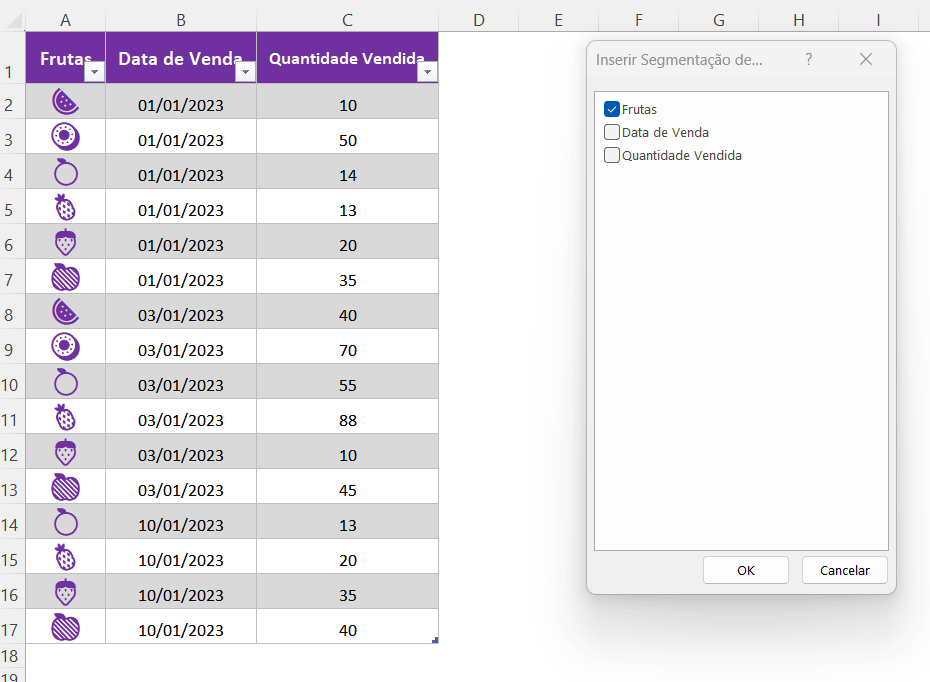This screenshot has height=682, width=930.
Task: Open help with the dialog's question mark icon
Action: pyautogui.click(x=809, y=60)
